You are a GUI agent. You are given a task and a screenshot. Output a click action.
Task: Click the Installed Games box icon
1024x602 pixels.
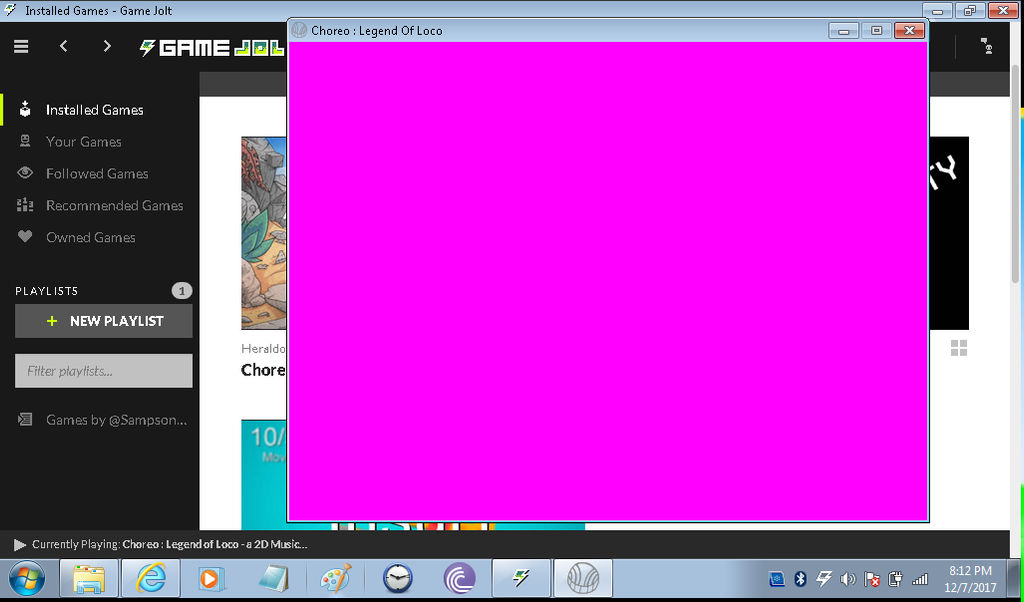pyautogui.click(x=25, y=109)
